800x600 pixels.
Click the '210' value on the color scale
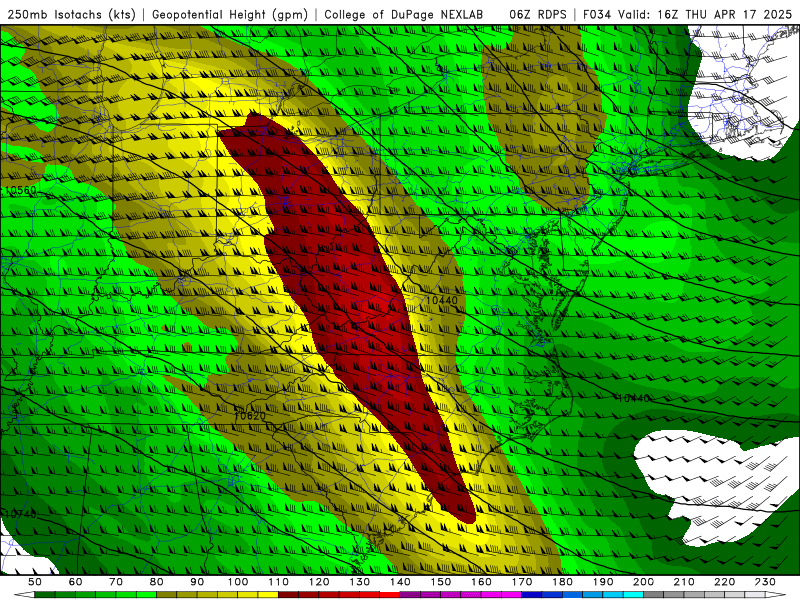[x=684, y=582]
